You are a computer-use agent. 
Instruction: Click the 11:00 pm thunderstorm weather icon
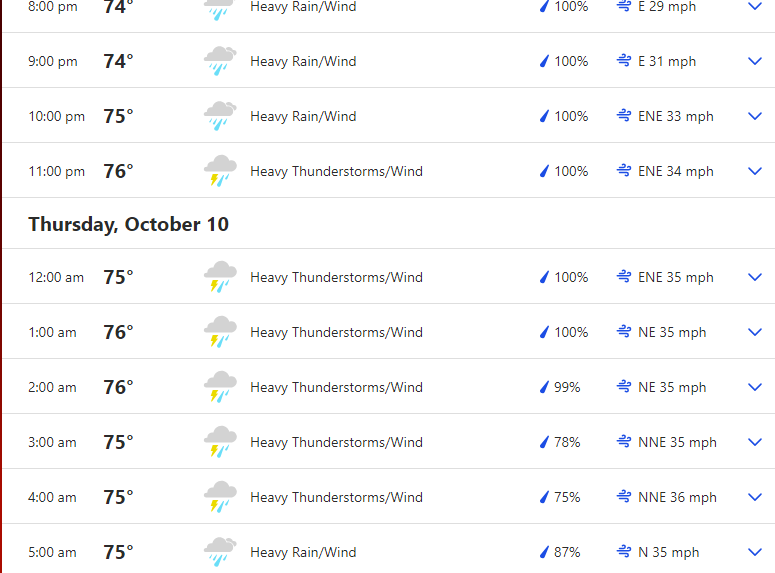click(220, 171)
